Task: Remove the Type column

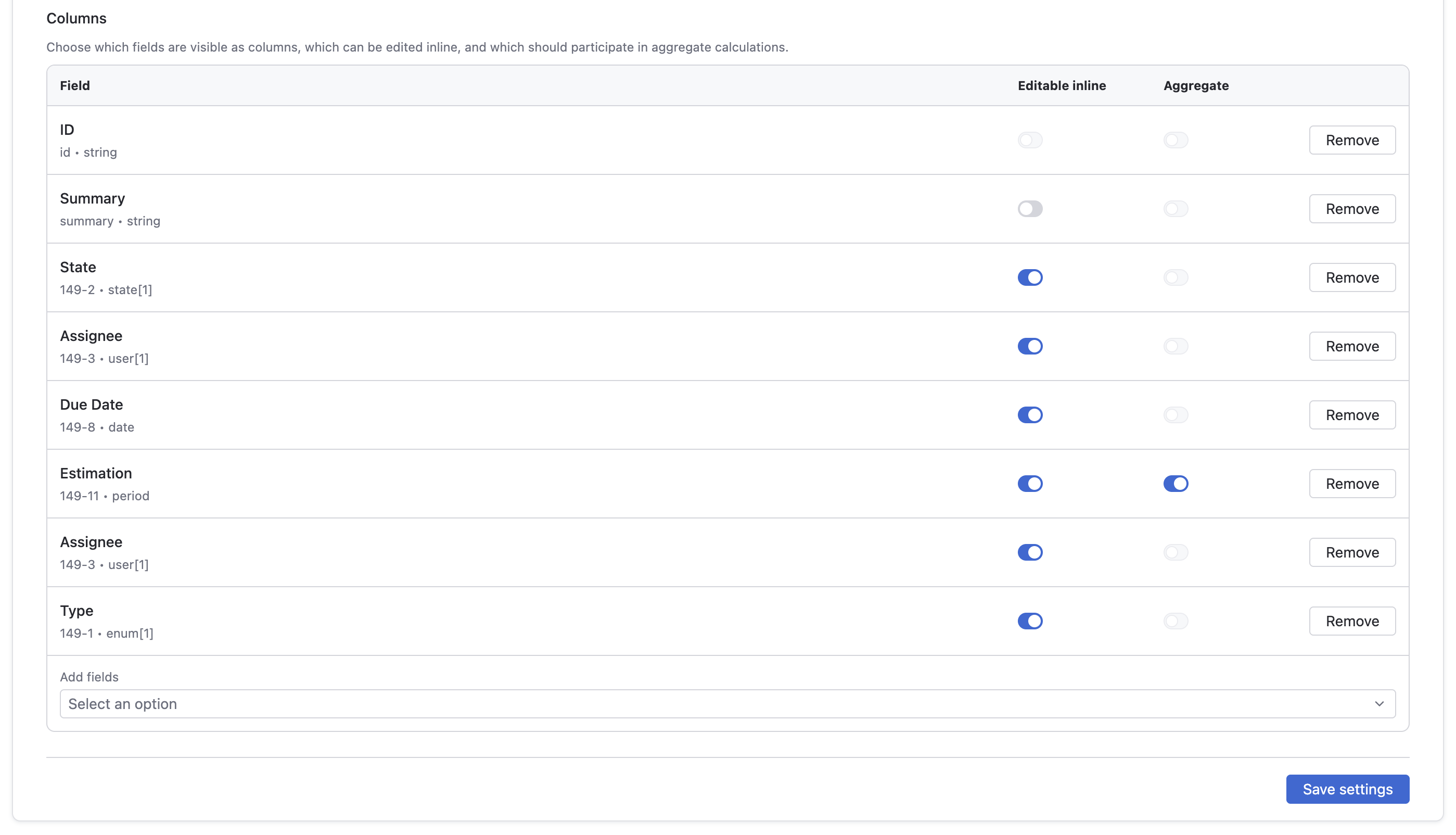Action: [x=1352, y=621]
